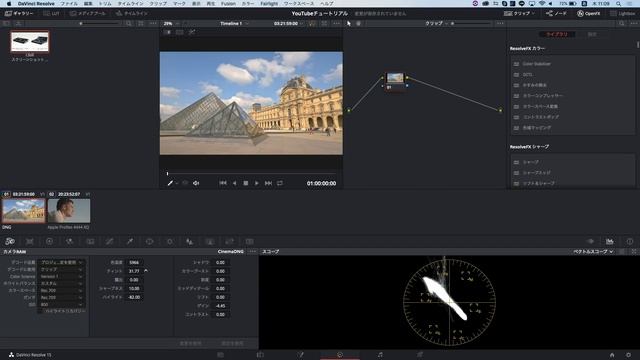Open the Stereoscopic 3D palette icon

(249, 242)
